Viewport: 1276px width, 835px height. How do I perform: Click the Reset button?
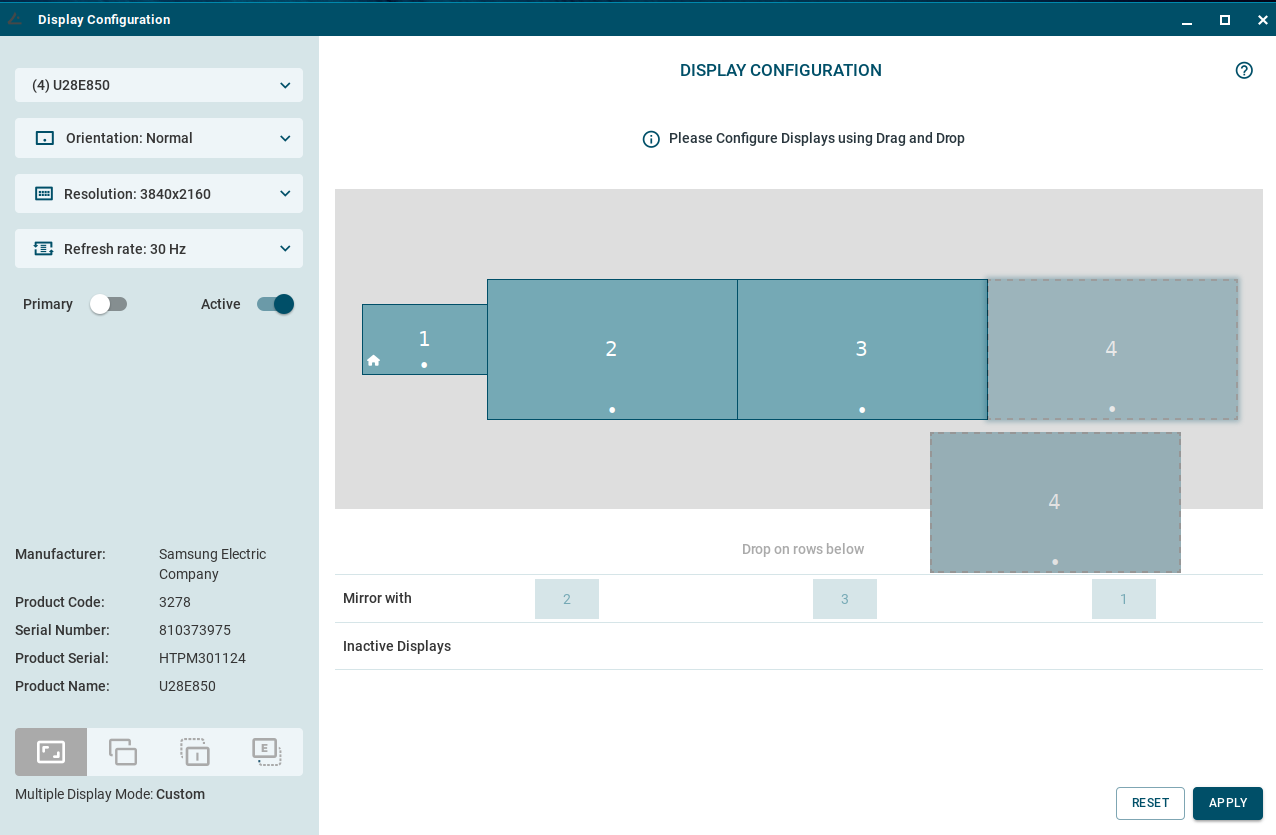1150,803
